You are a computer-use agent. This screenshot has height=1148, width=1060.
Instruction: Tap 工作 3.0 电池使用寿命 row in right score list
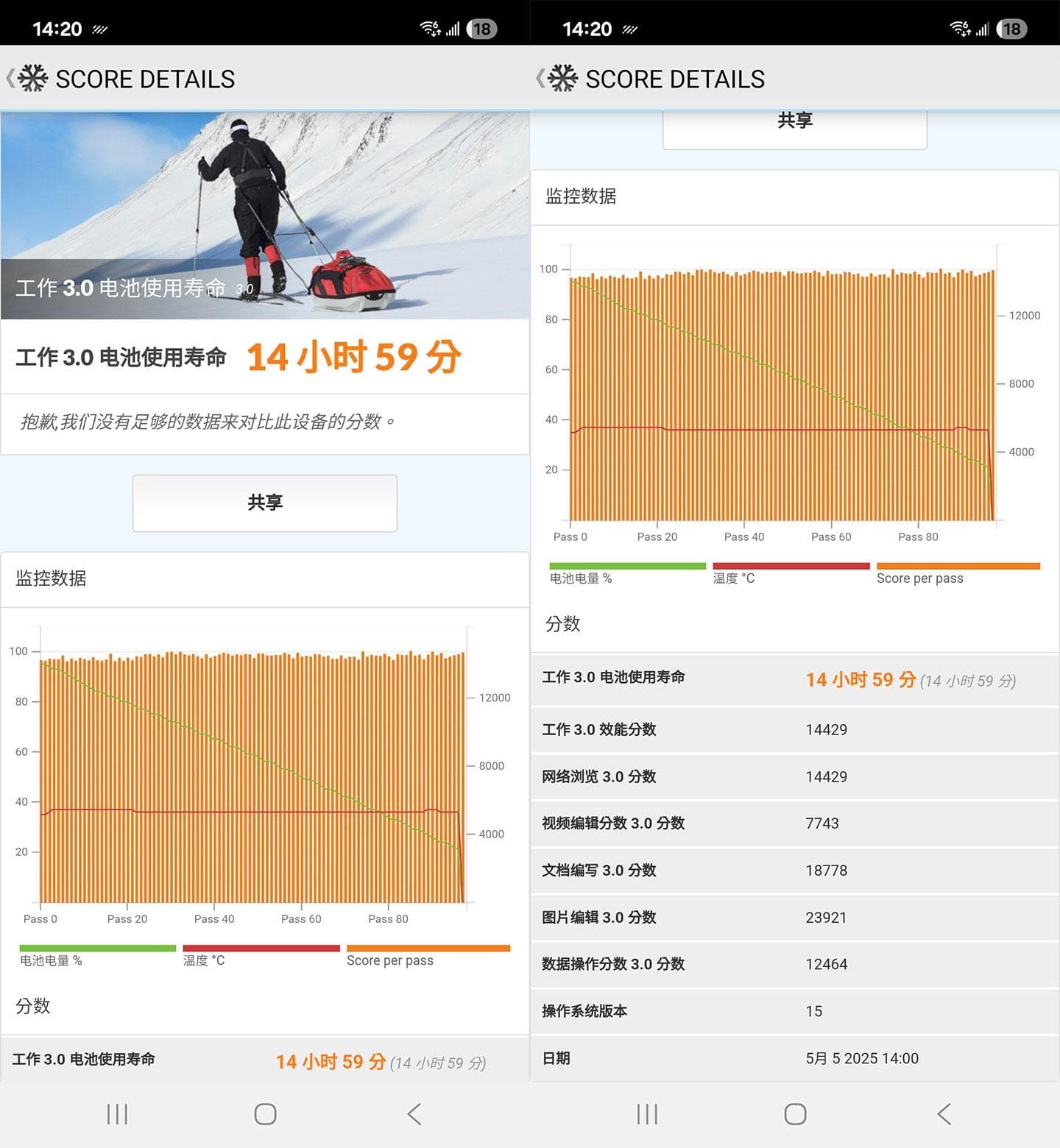point(795,680)
